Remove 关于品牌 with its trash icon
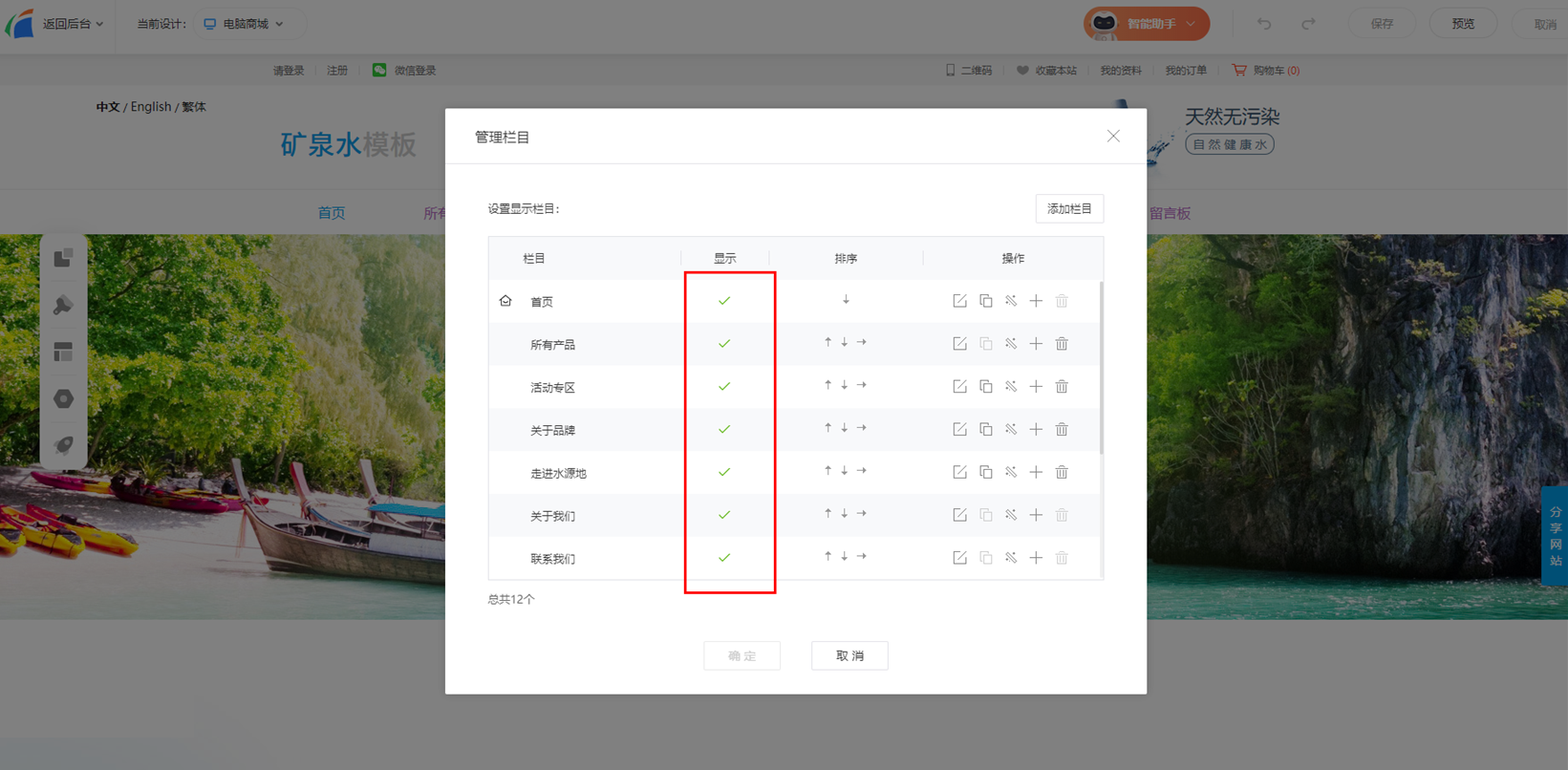Screen dimensions: 1568x770 click(1062, 430)
